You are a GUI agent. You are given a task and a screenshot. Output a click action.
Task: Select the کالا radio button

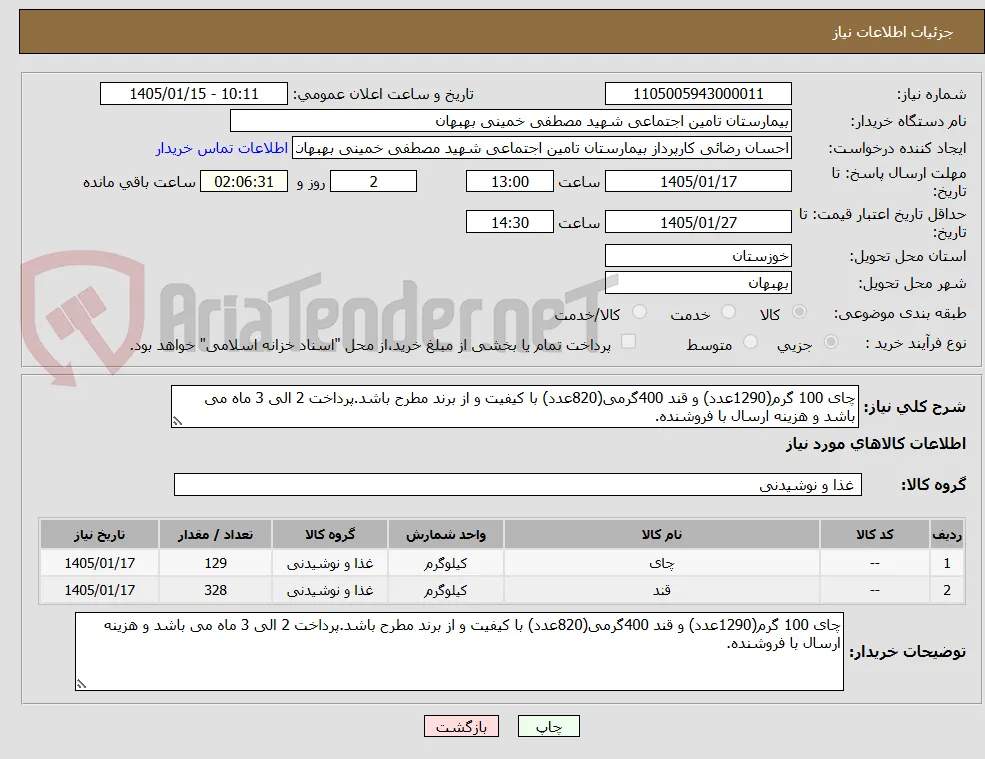pyautogui.click(x=800, y=312)
